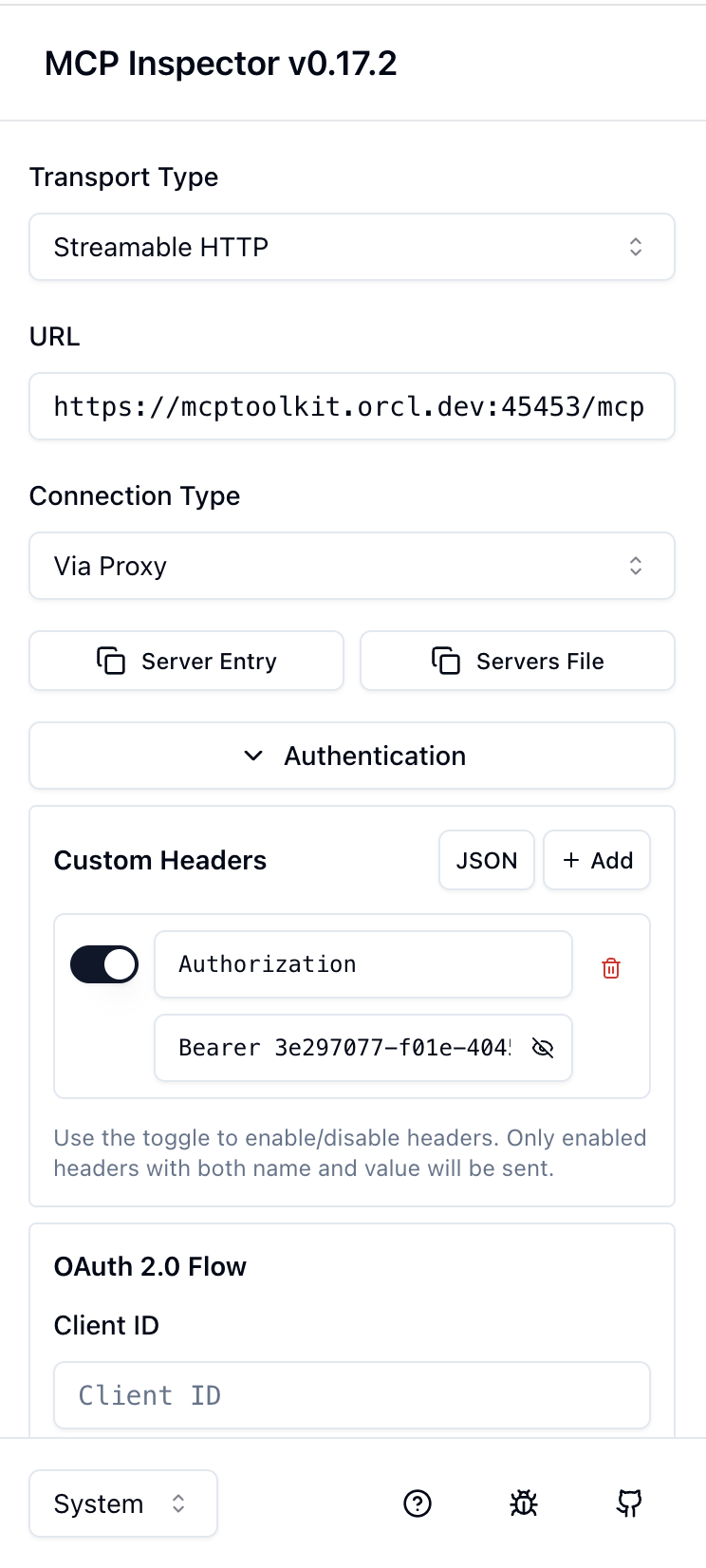Edit the Authorization header name field

pos(362,963)
